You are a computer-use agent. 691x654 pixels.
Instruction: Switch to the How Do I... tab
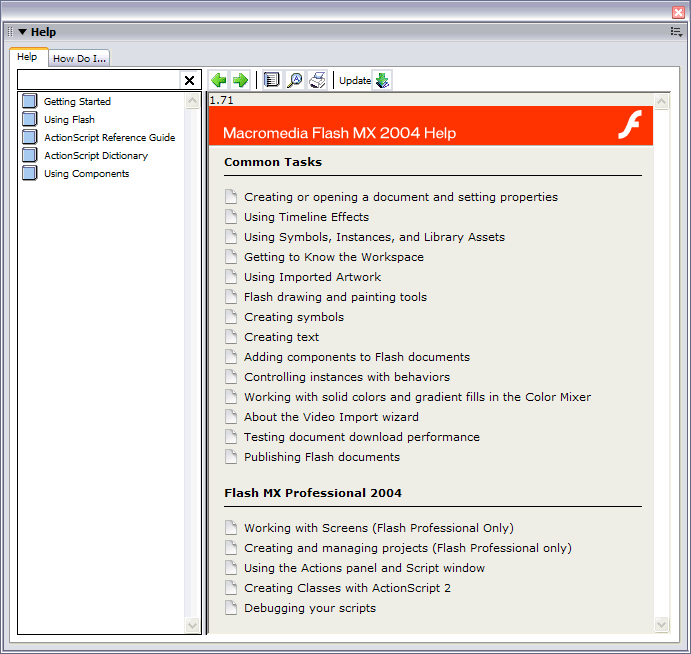79,58
